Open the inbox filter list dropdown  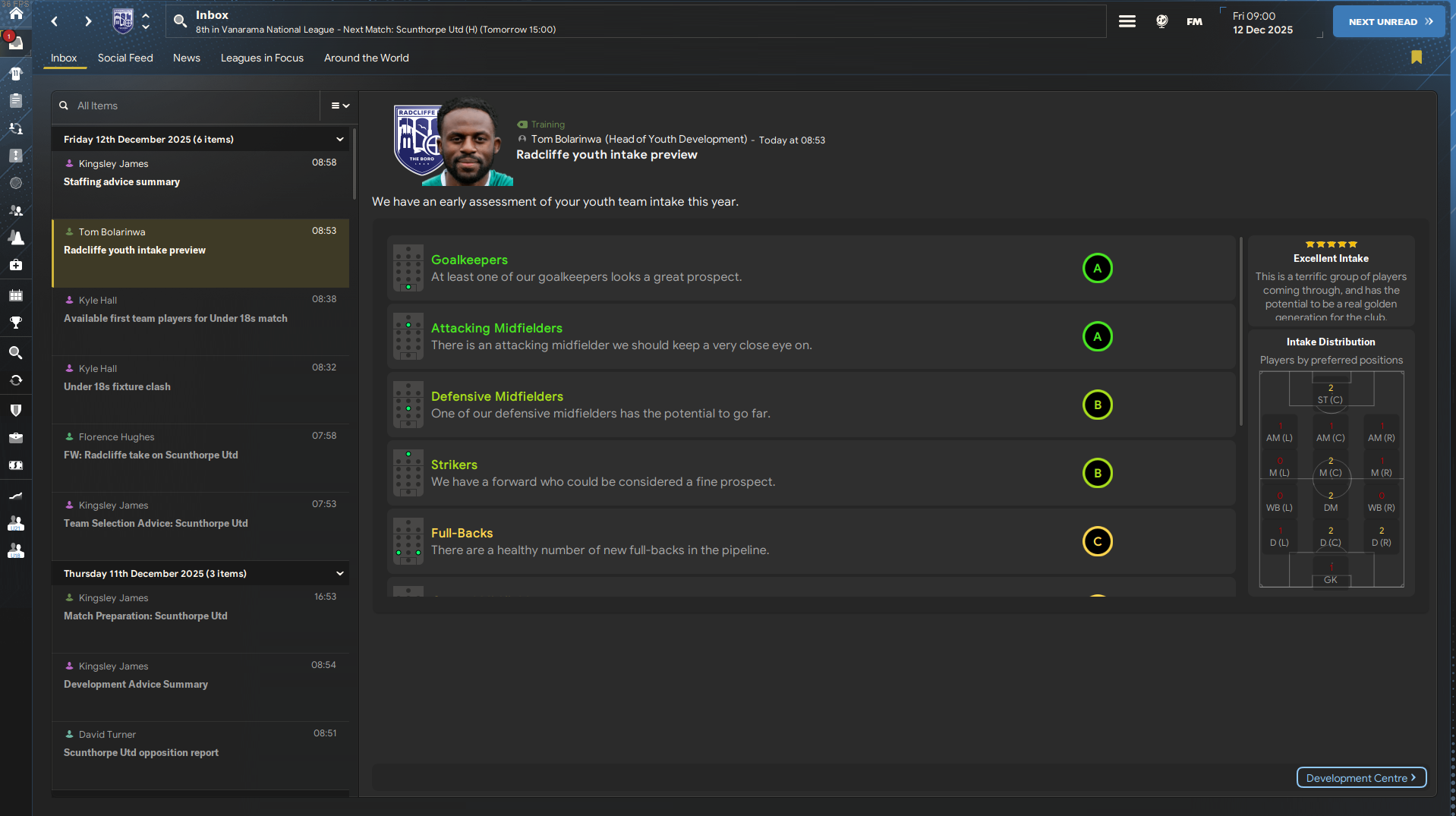[x=340, y=106]
